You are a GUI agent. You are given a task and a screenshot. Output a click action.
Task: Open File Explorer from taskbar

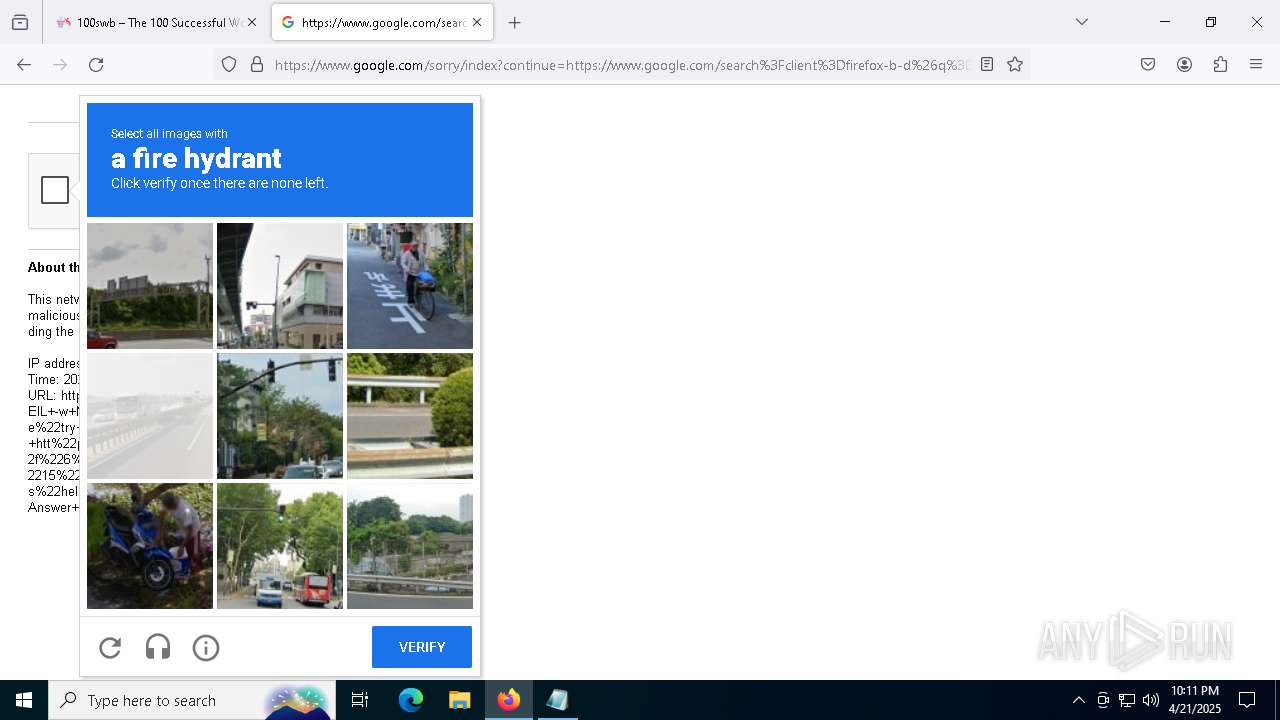pos(459,700)
